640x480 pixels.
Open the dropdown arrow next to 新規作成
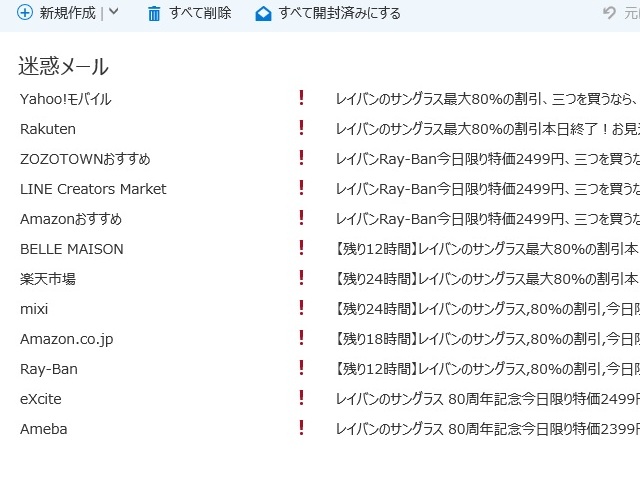[x=114, y=12]
